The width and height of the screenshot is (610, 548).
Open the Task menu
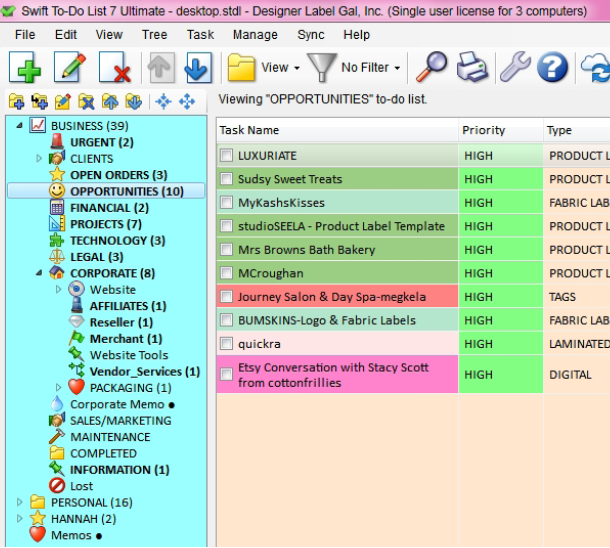(x=200, y=35)
